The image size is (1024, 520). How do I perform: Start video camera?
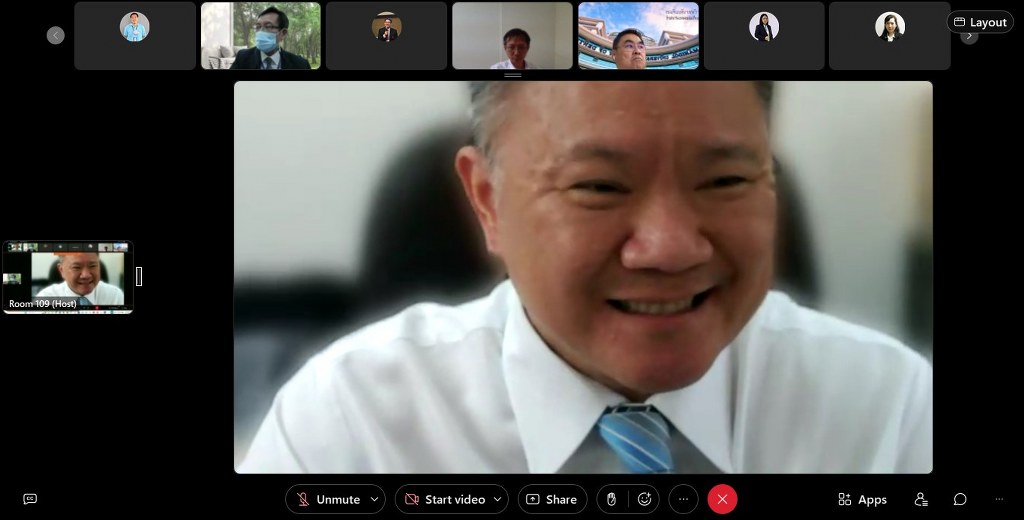tap(444, 499)
